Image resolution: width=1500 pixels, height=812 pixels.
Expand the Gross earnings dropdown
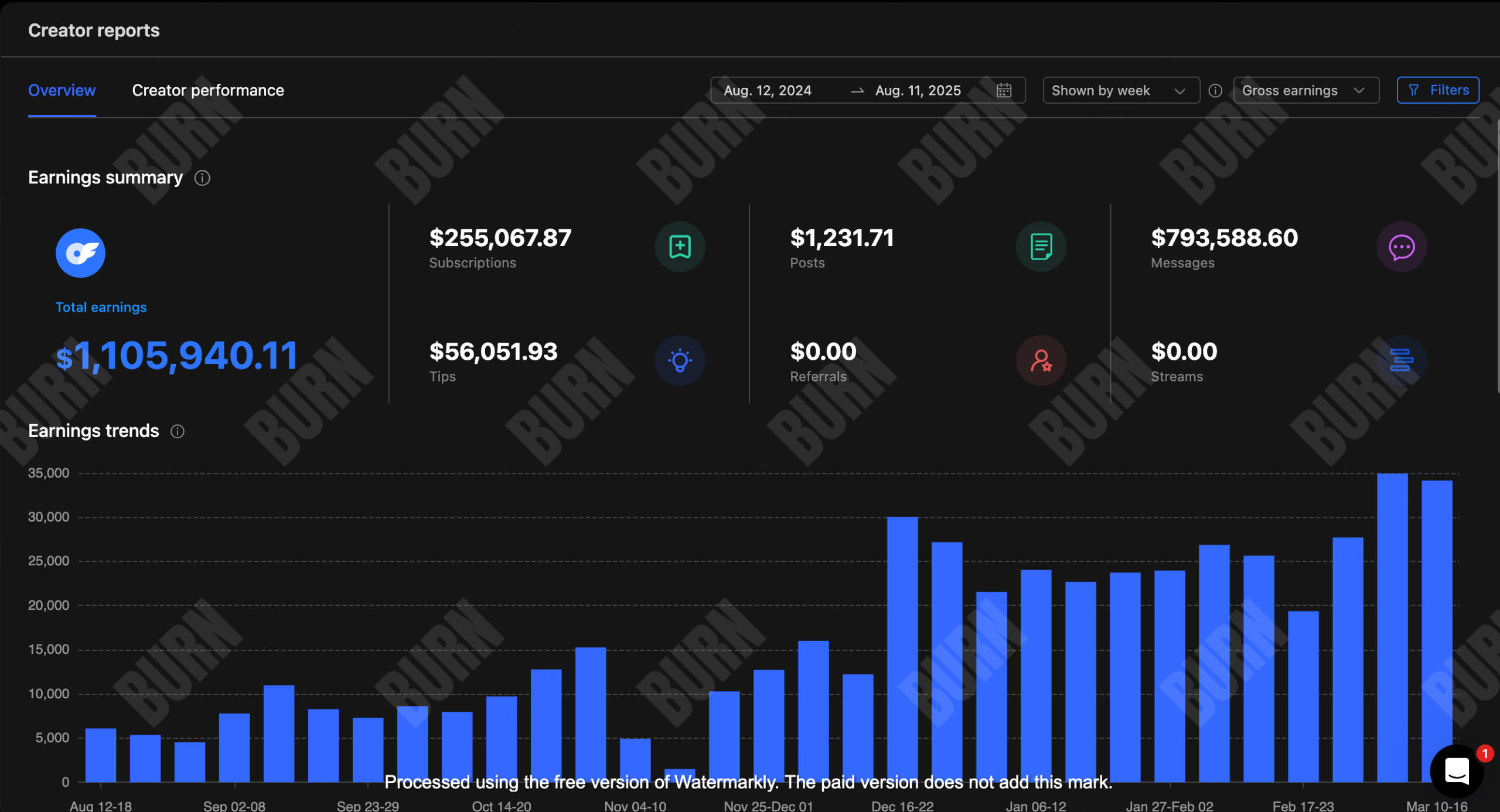[1305, 90]
